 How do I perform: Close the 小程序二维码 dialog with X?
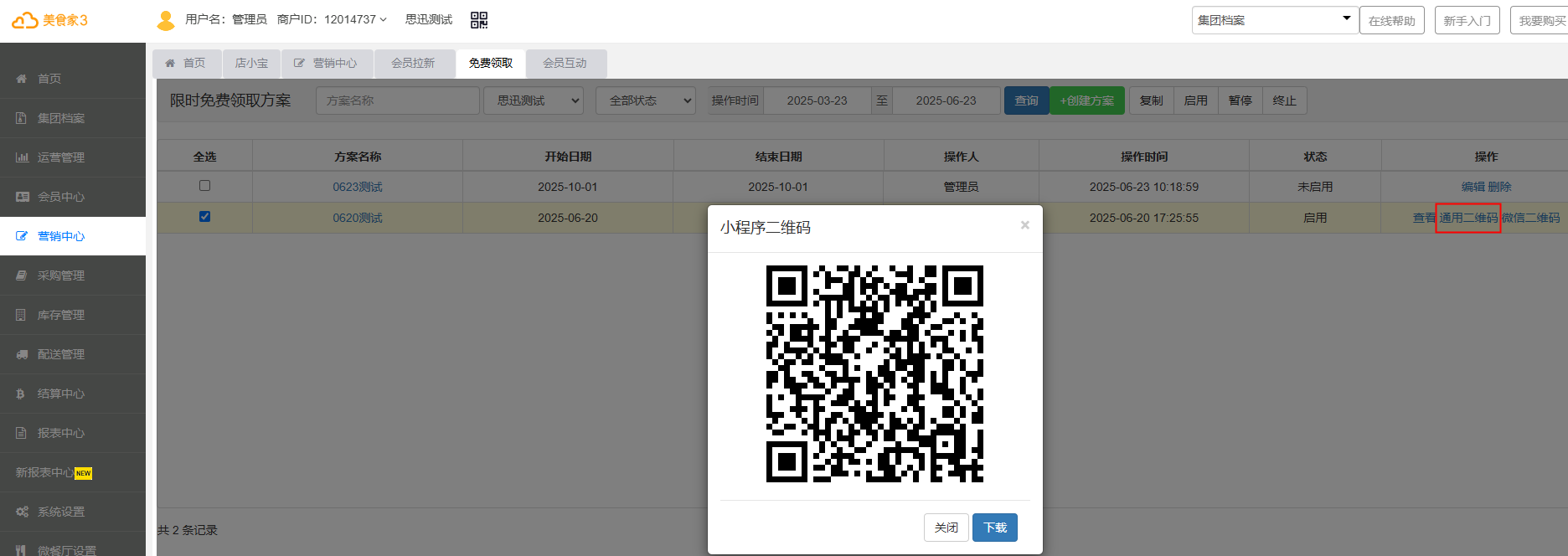pyautogui.click(x=1025, y=225)
